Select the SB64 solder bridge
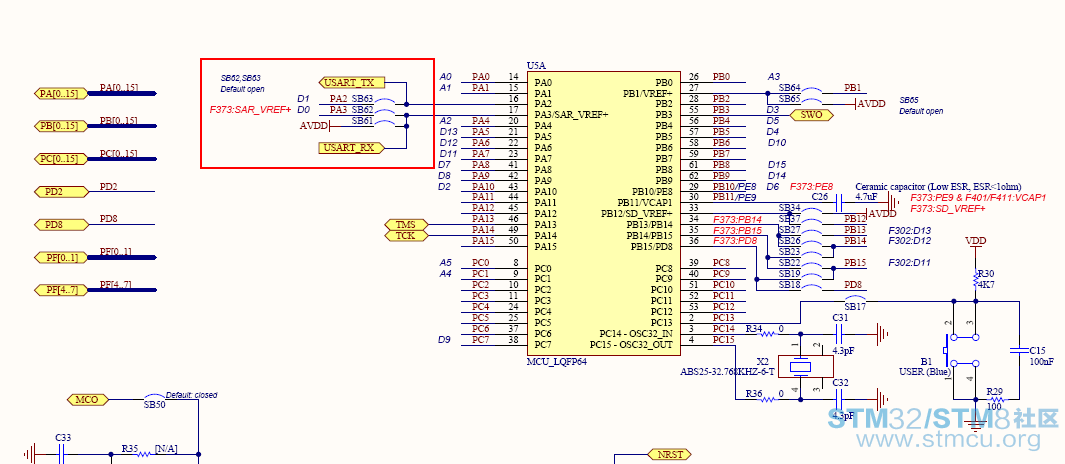This screenshot has width=1065, height=464. 812,91
